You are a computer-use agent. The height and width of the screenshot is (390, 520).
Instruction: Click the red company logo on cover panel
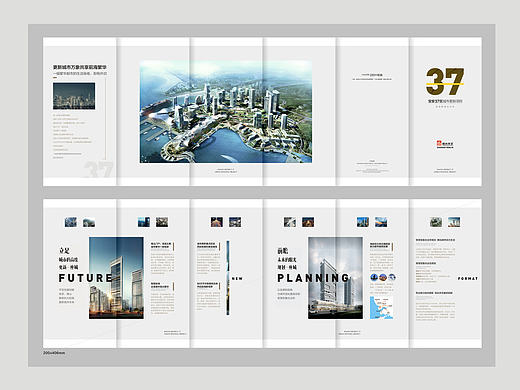(x=445, y=144)
